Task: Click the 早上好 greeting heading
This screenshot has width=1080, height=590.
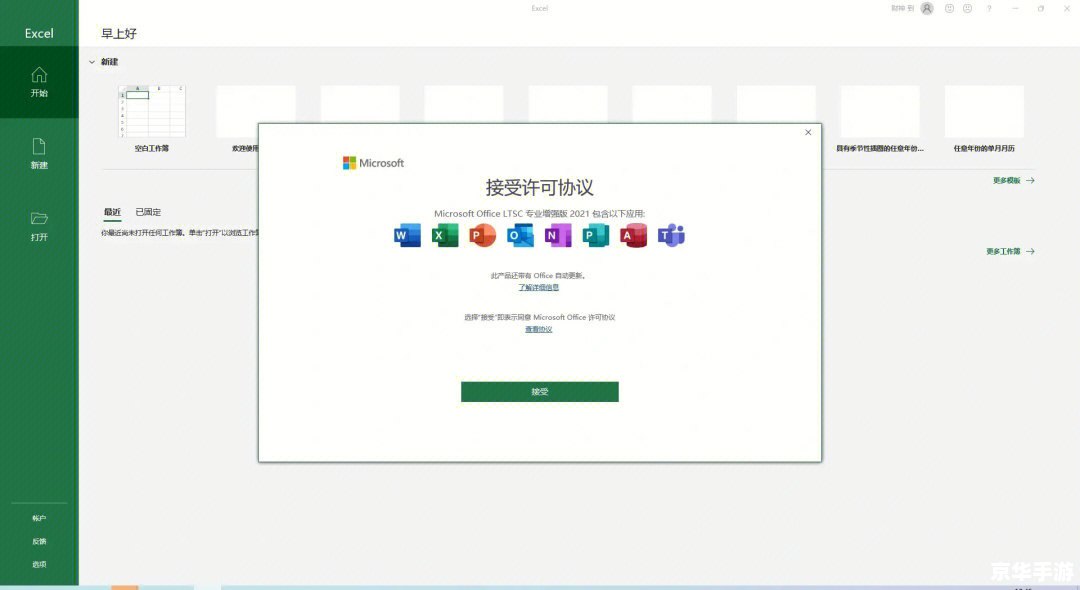Action: 119,33
